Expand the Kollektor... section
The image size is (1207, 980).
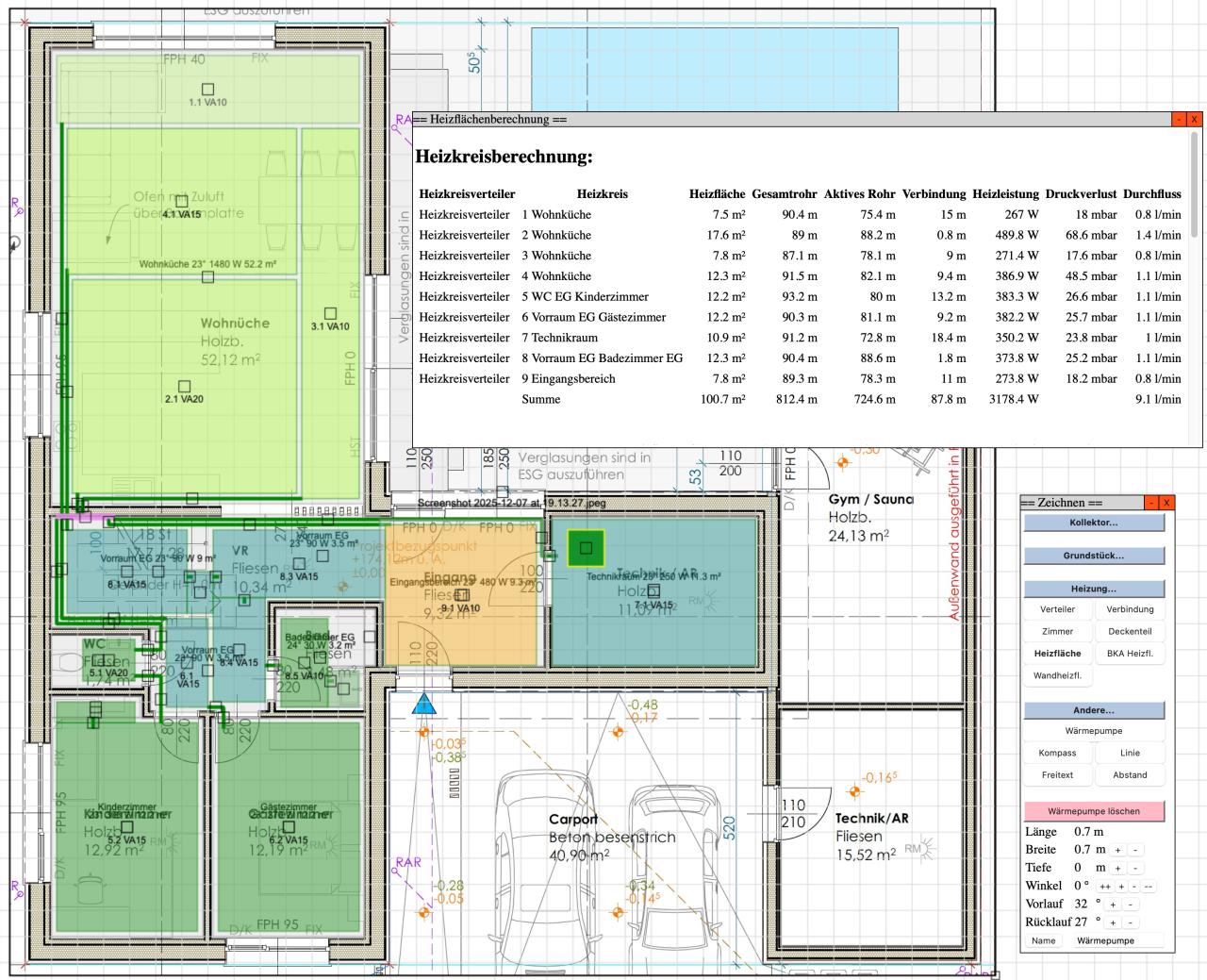[x=1094, y=523]
